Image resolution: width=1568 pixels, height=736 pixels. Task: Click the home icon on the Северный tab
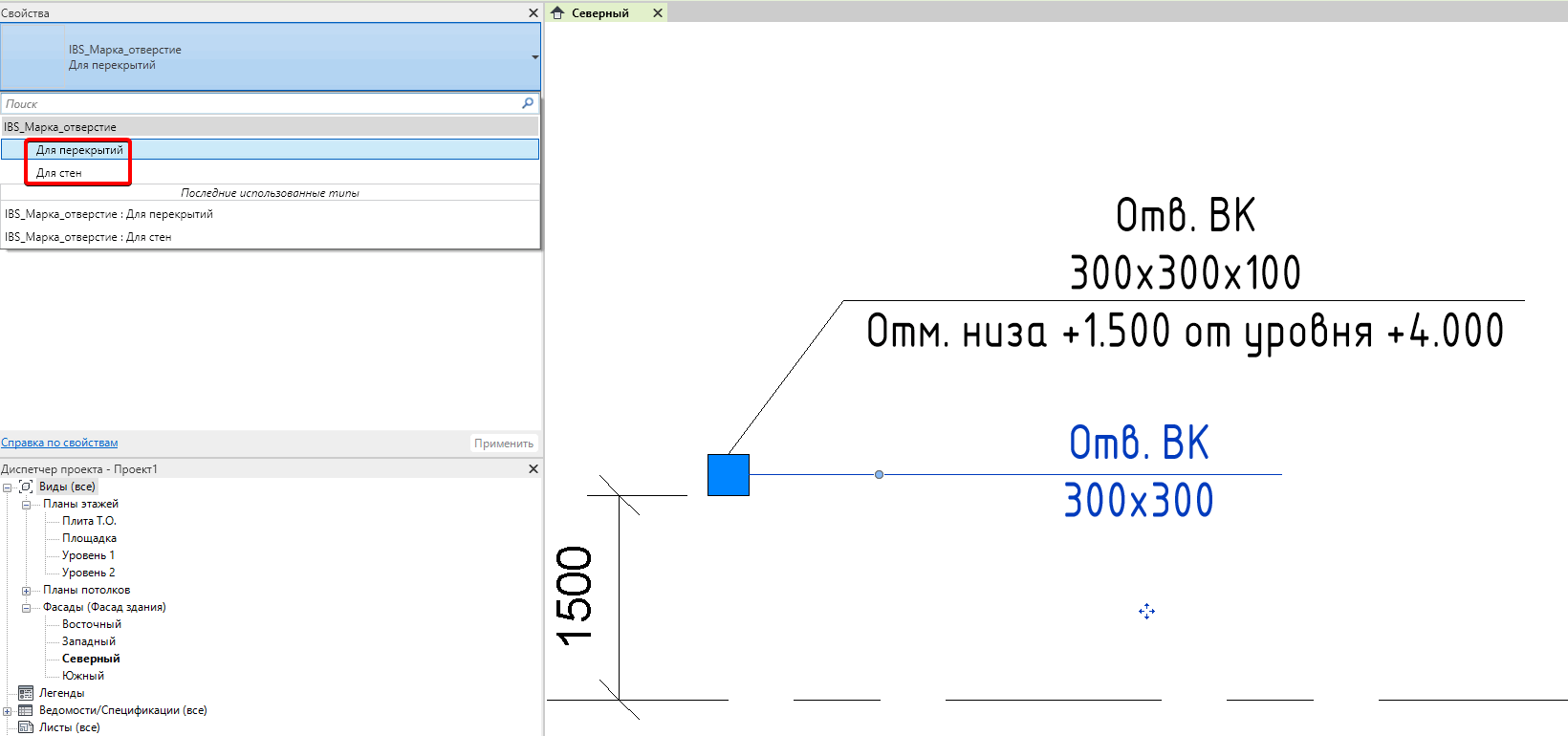pos(557,13)
